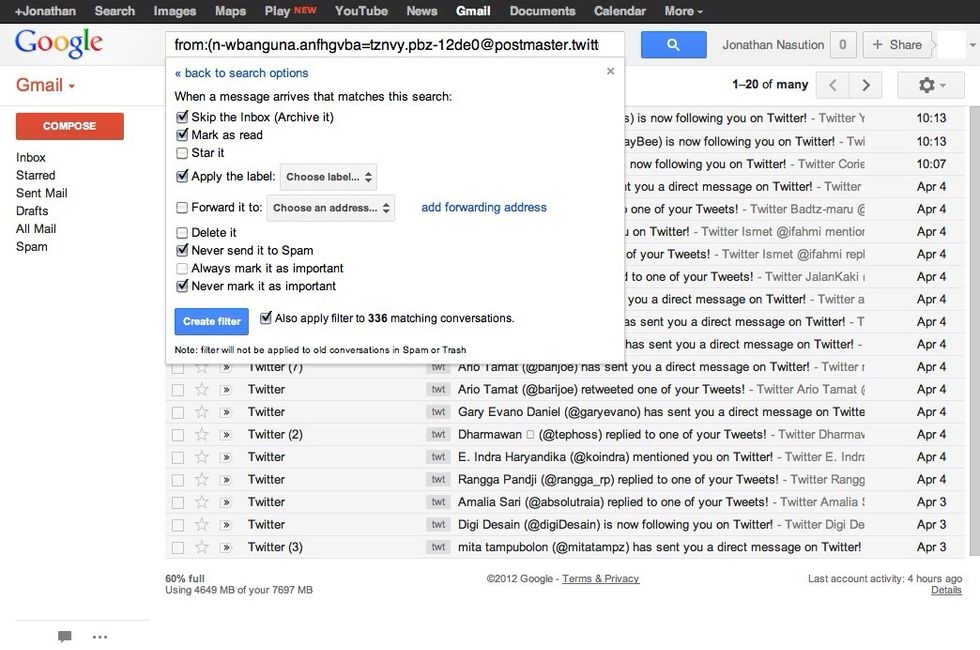
Task: Click inside the search query input field
Action: click(390, 44)
